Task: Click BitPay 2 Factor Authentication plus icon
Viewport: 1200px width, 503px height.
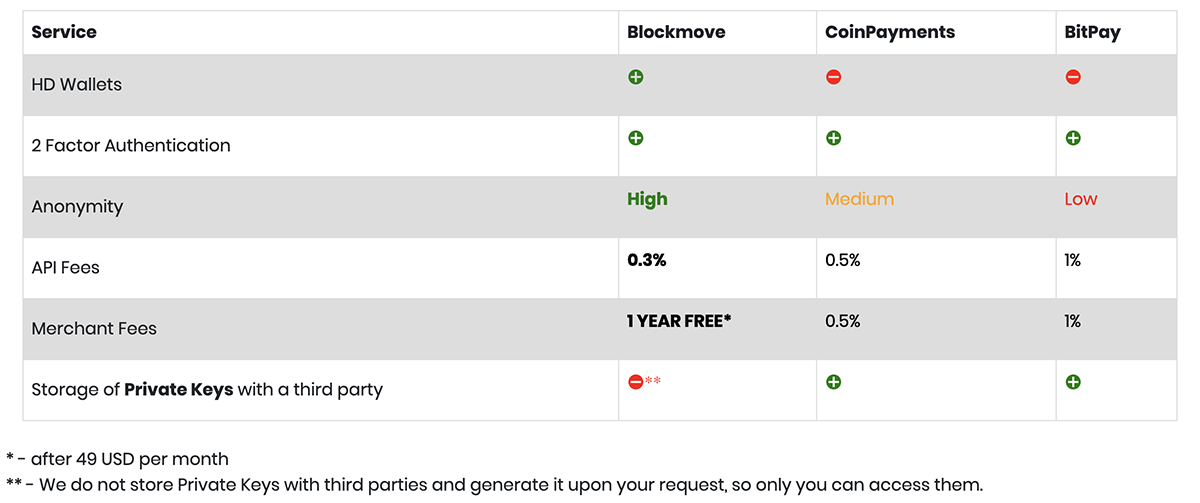Action: click(x=1073, y=138)
